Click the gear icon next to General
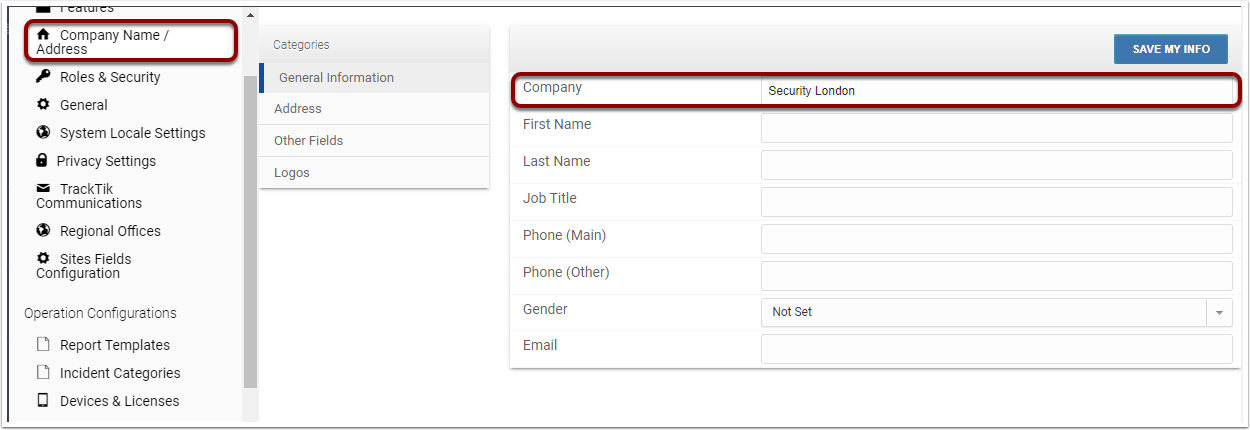The image size is (1250, 430). pyautogui.click(x=43, y=104)
